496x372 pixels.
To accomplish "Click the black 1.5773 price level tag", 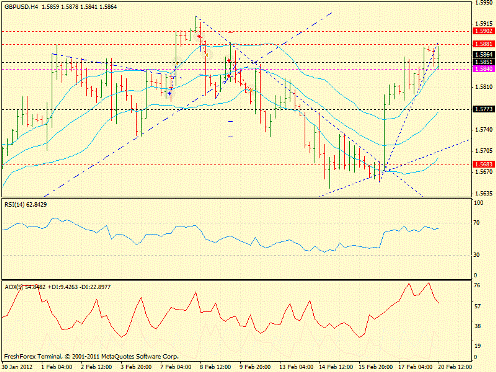I will tap(483, 109).
